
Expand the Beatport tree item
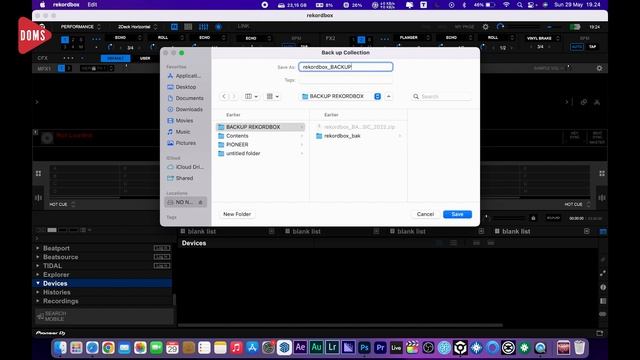tap(38, 248)
